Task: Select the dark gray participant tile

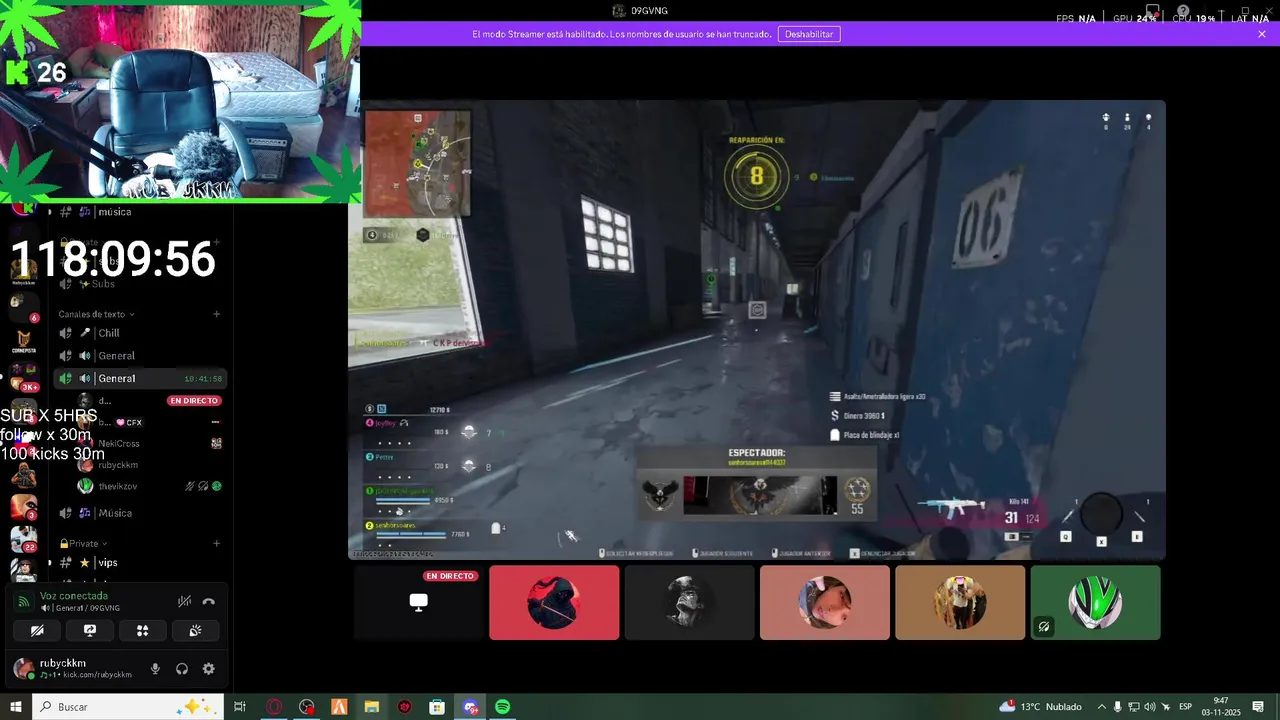Action: coord(690,602)
